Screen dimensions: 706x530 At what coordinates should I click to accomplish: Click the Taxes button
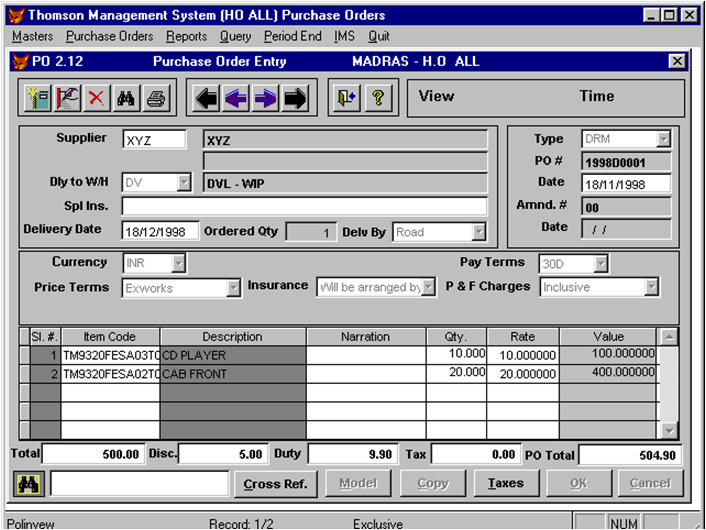click(506, 483)
